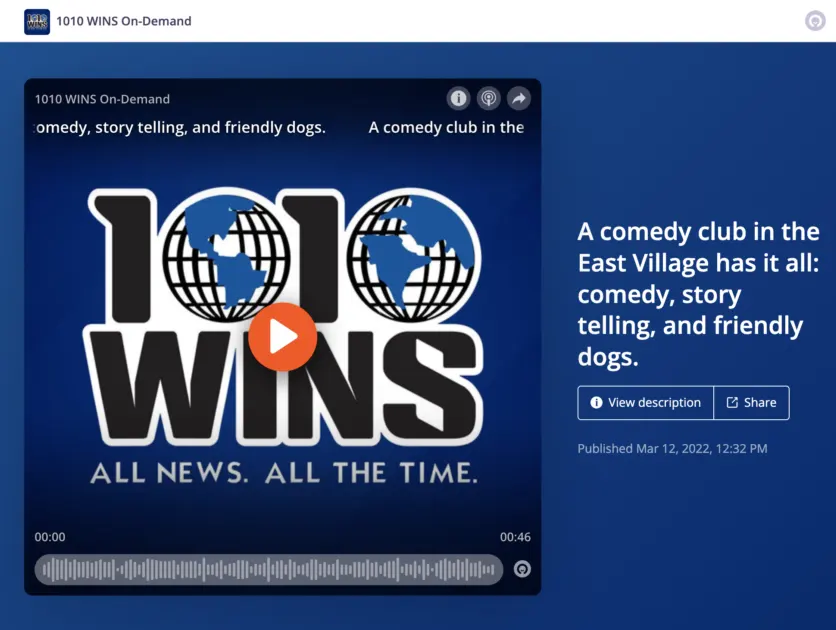Click the Omny logo beside the waveform

click(522, 569)
